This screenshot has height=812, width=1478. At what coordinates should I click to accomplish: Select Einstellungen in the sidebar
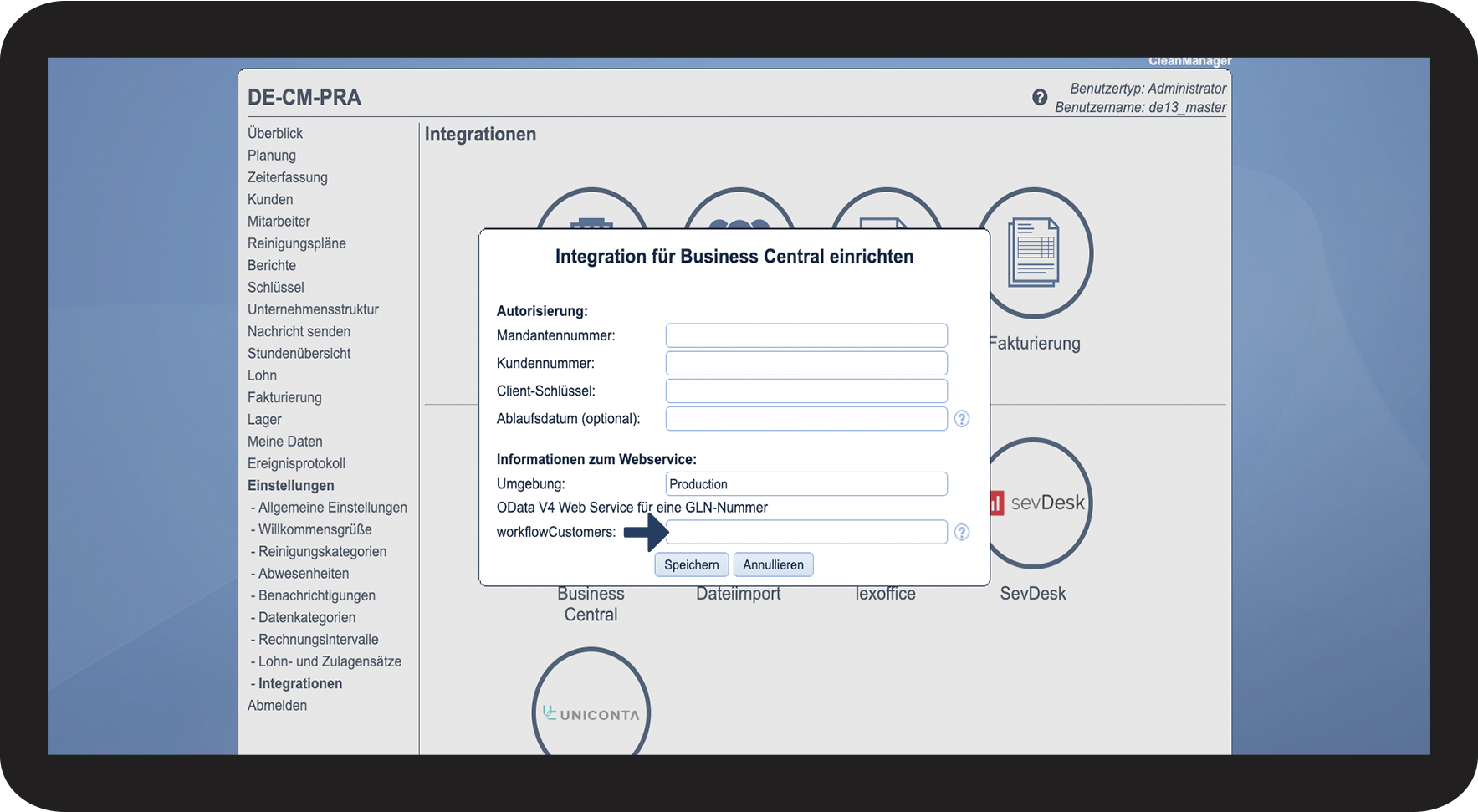pos(291,485)
